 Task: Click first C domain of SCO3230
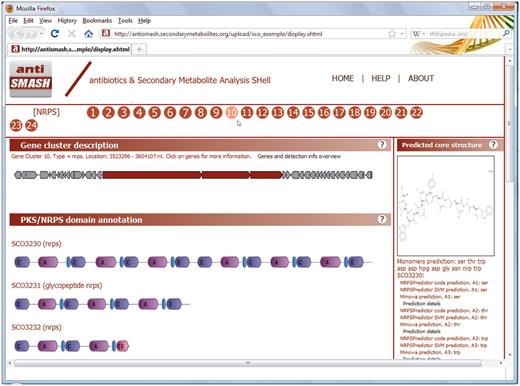click(22, 262)
